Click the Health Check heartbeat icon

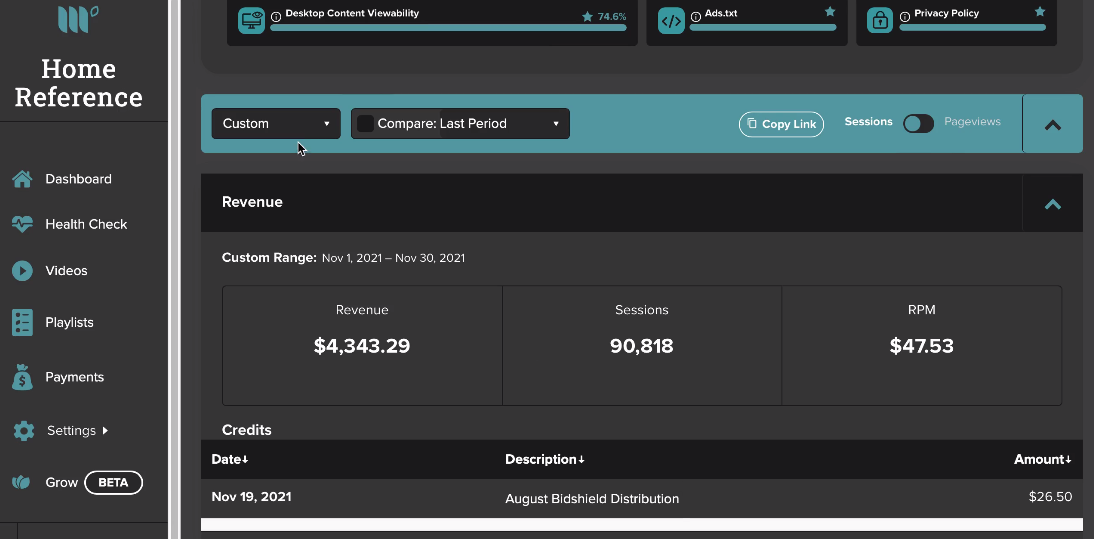click(22, 225)
